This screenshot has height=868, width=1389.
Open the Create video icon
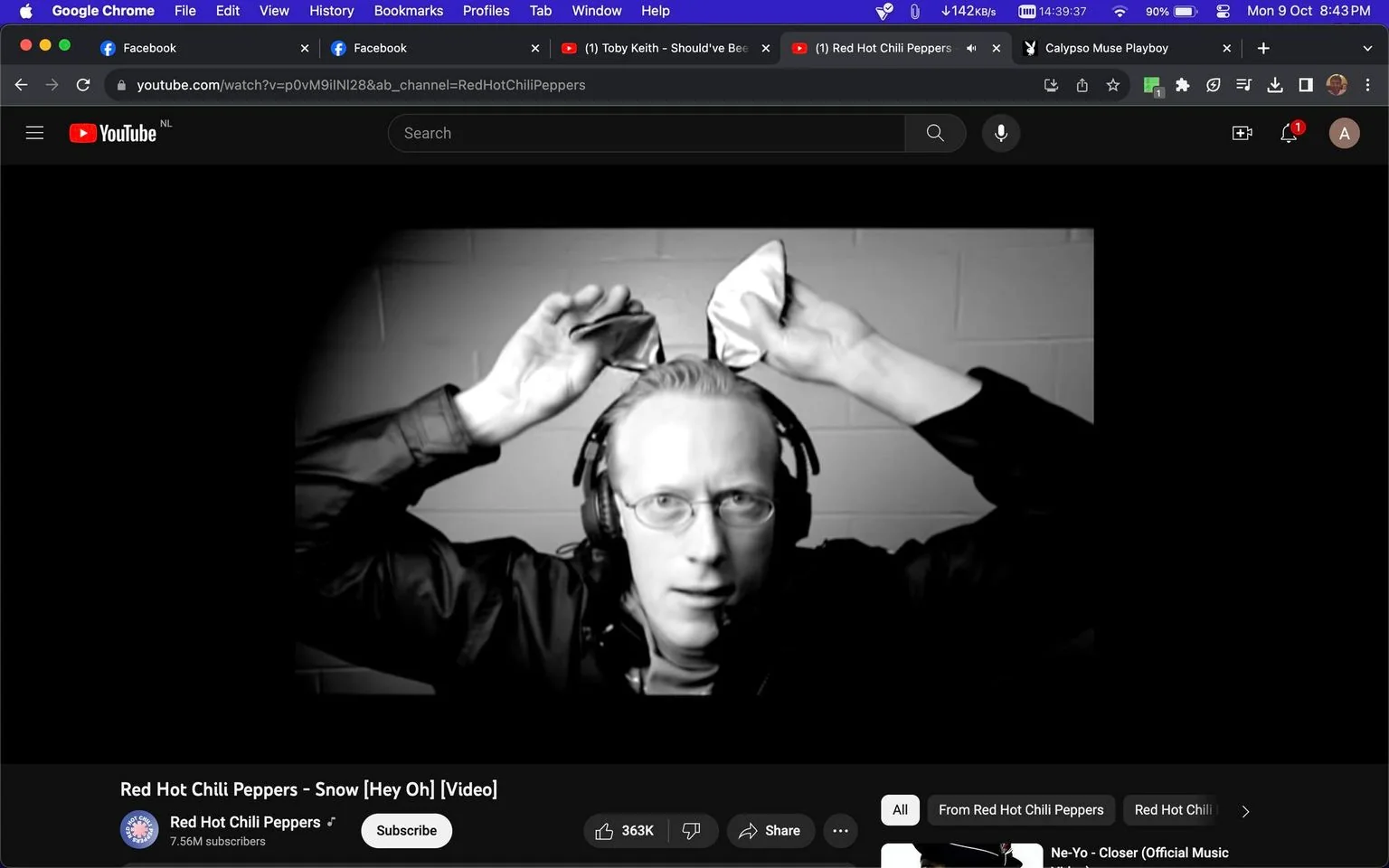pyautogui.click(x=1242, y=133)
